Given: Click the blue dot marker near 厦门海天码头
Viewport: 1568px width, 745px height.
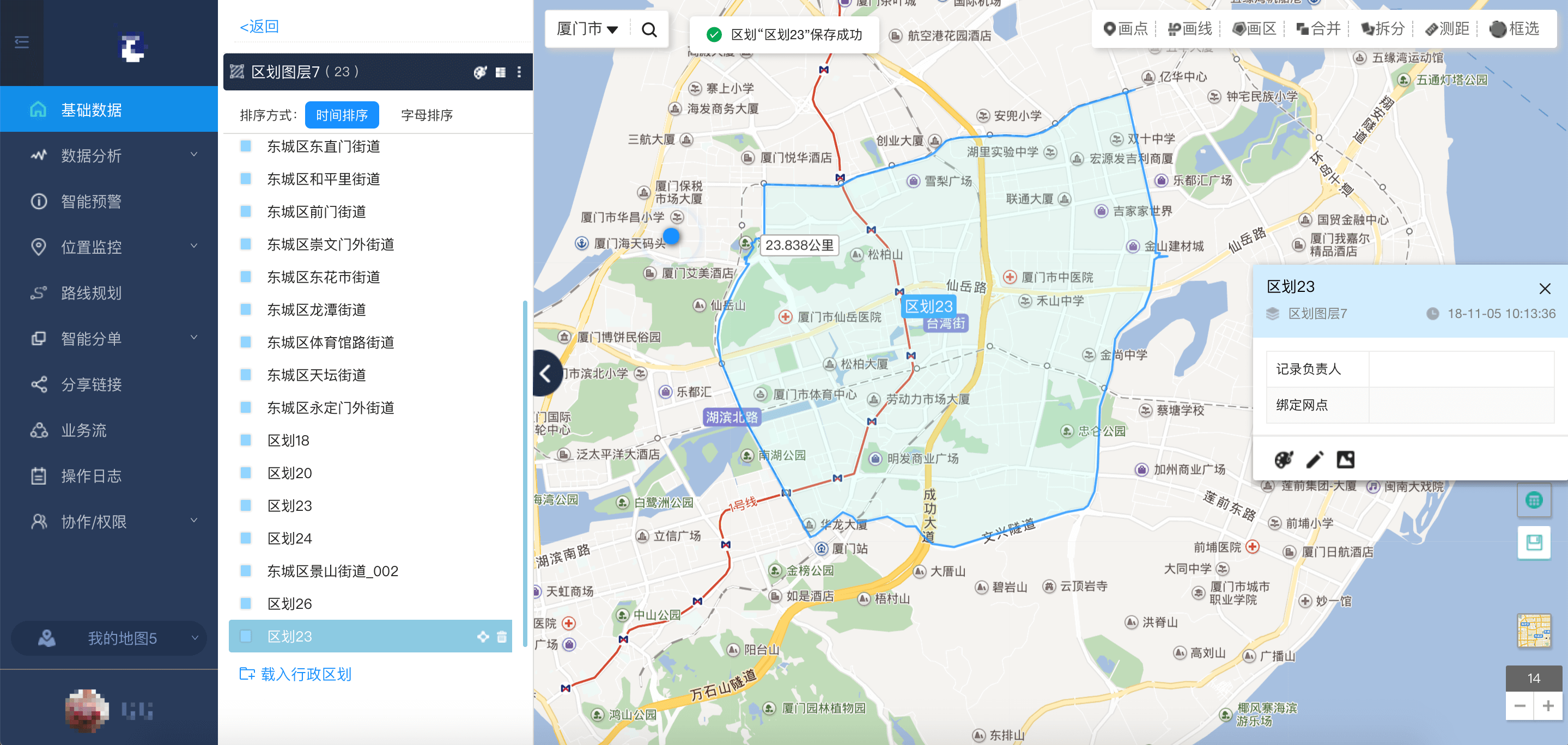Looking at the screenshot, I should (671, 236).
